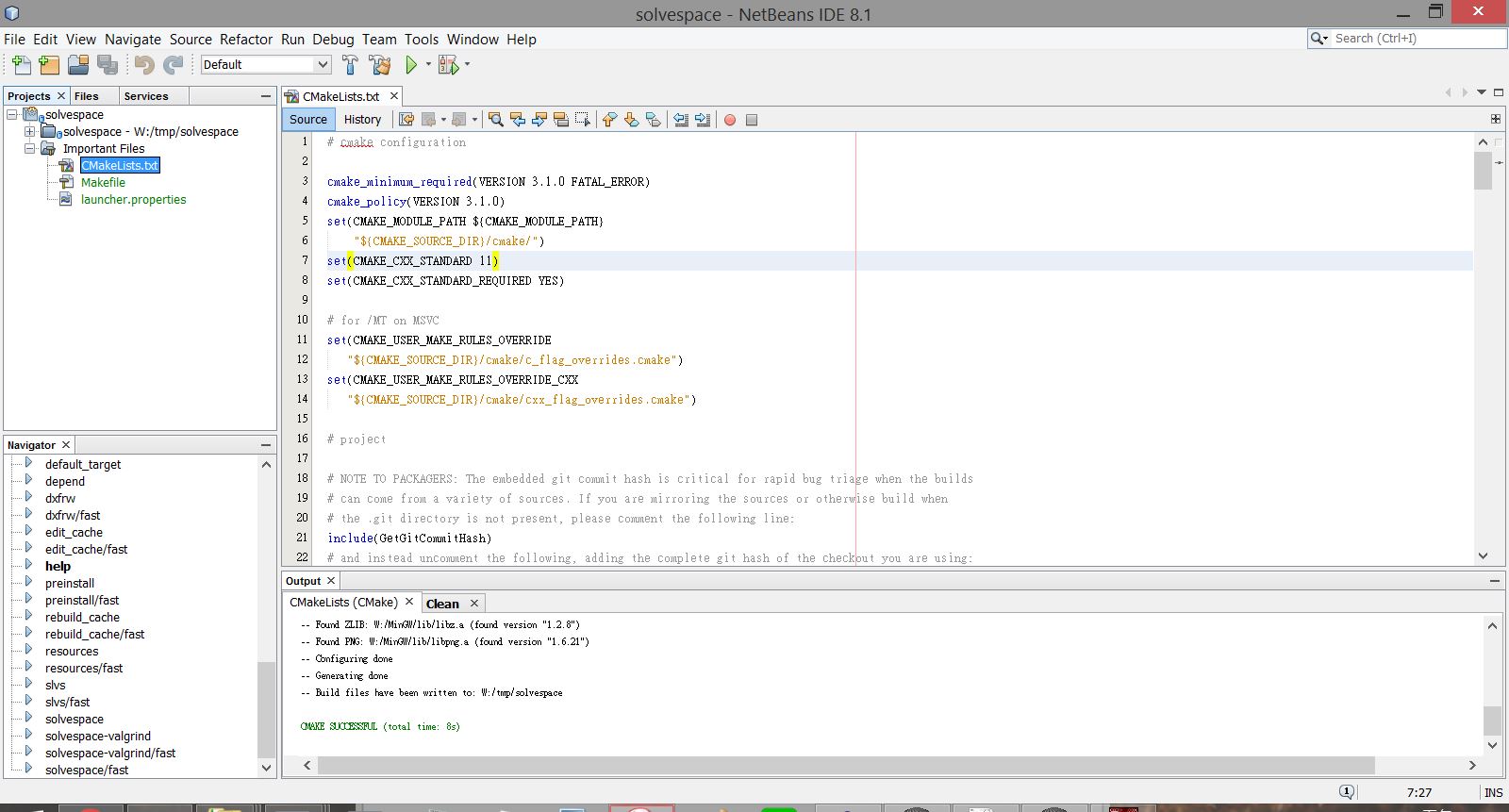Viewport: 1509px width, 812px height.
Task: Open the Refactor menu
Action: tap(246, 39)
